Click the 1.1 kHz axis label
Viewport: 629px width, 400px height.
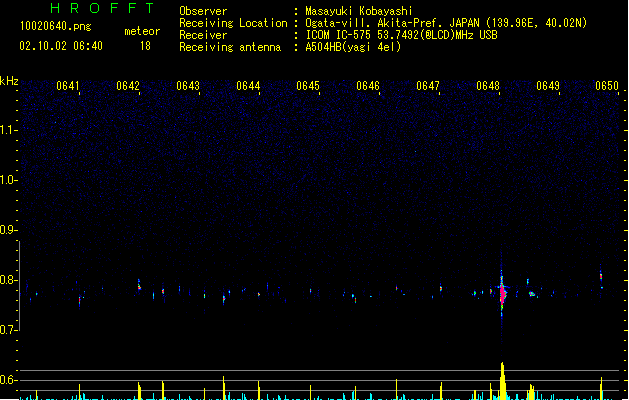(8, 130)
